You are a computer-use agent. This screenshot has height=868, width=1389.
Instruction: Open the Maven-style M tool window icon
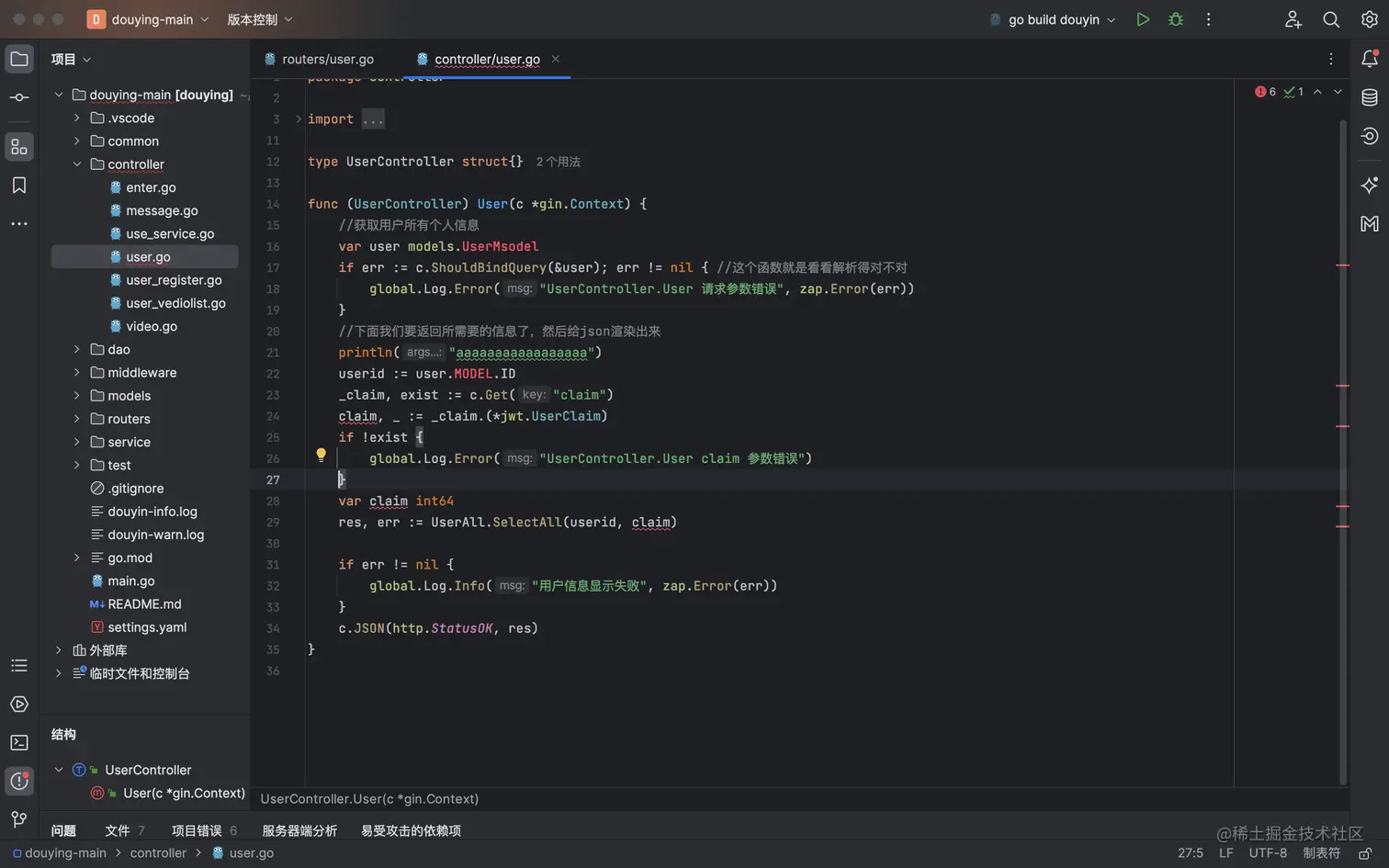coord(1370,223)
